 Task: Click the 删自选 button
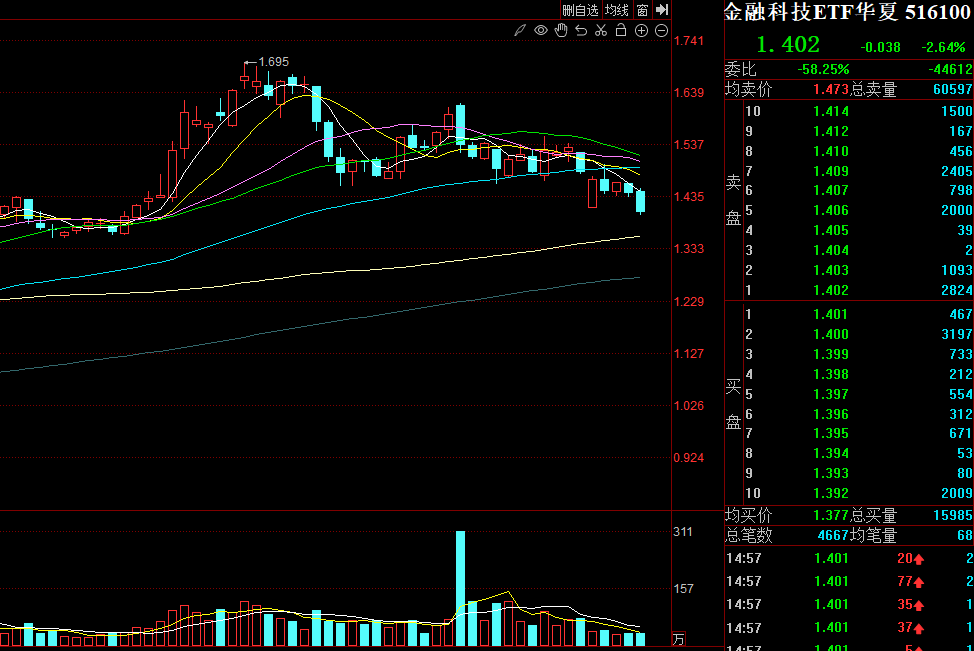(x=580, y=10)
